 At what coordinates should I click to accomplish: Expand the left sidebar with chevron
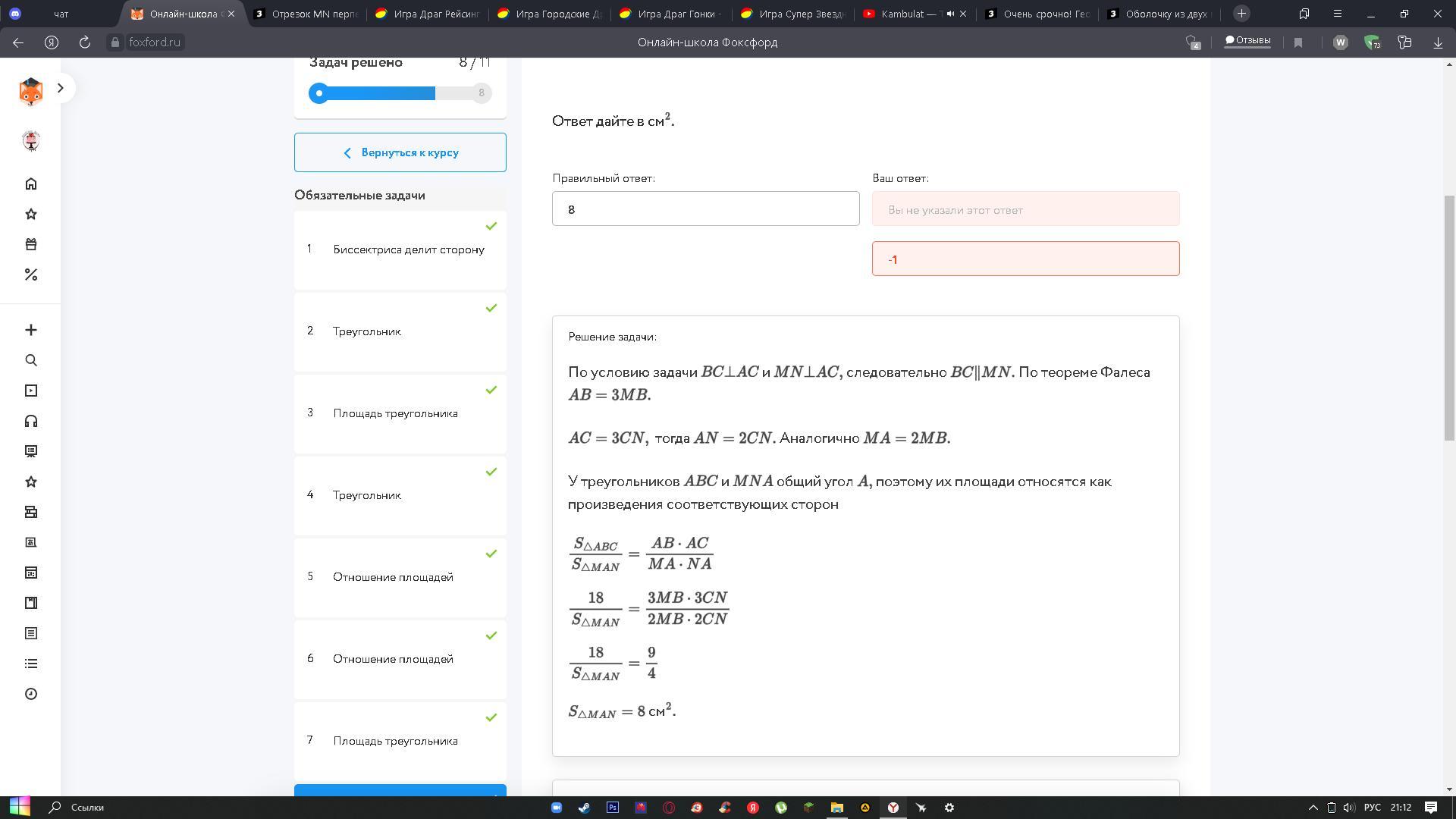61,88
